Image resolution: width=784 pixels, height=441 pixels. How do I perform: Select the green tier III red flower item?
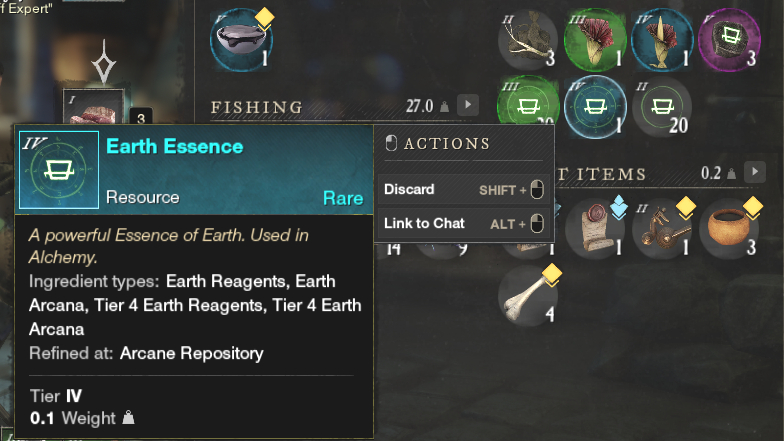point(595,40)
